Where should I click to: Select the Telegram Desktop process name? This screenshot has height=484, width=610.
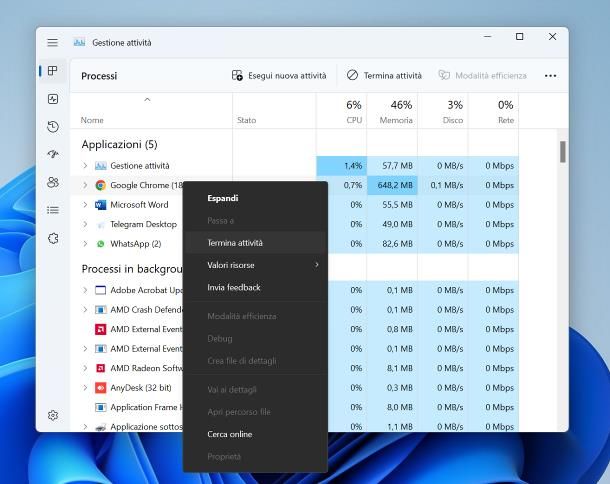143,224
